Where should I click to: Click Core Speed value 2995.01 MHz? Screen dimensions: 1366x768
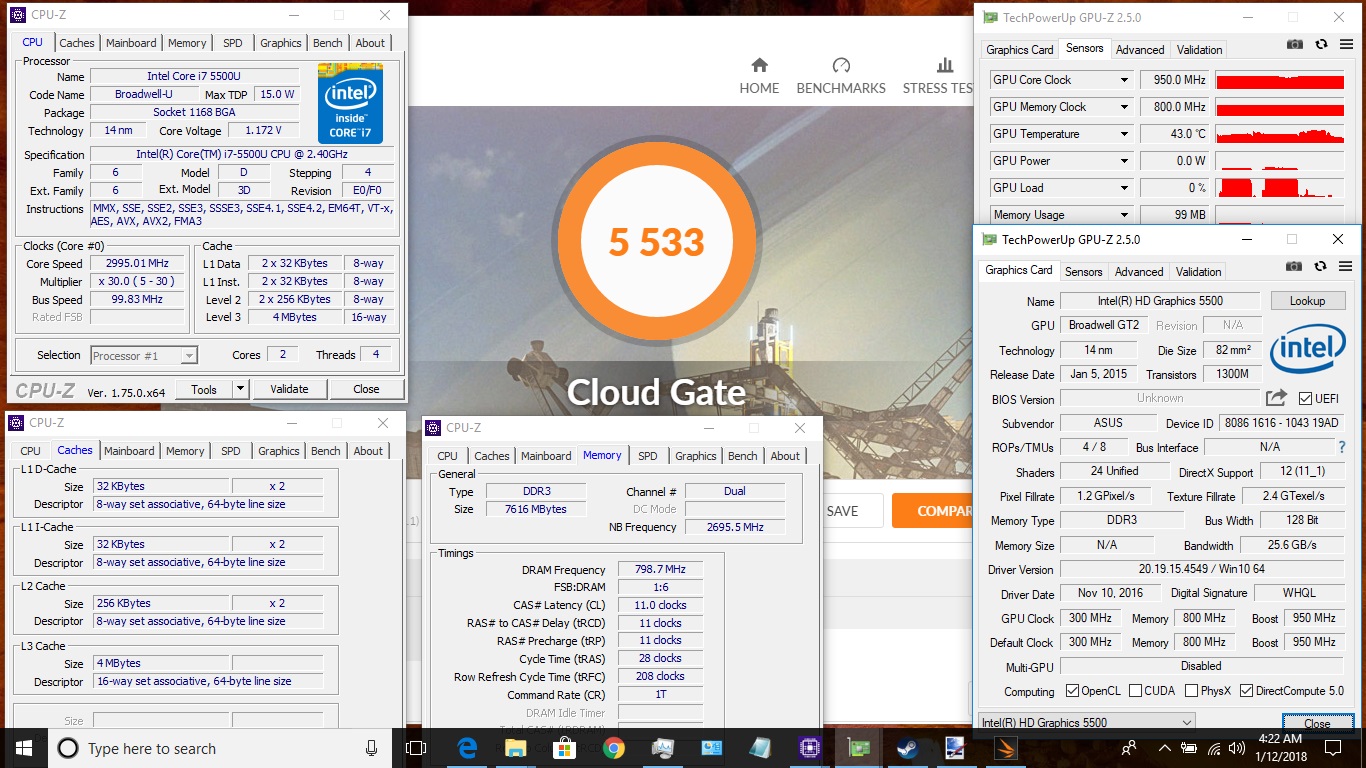tap(137, 264)
